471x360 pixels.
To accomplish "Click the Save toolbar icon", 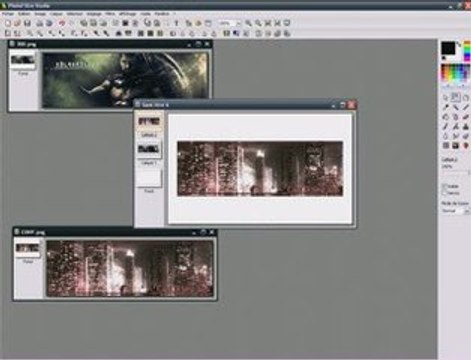I will tap(27, 23).
